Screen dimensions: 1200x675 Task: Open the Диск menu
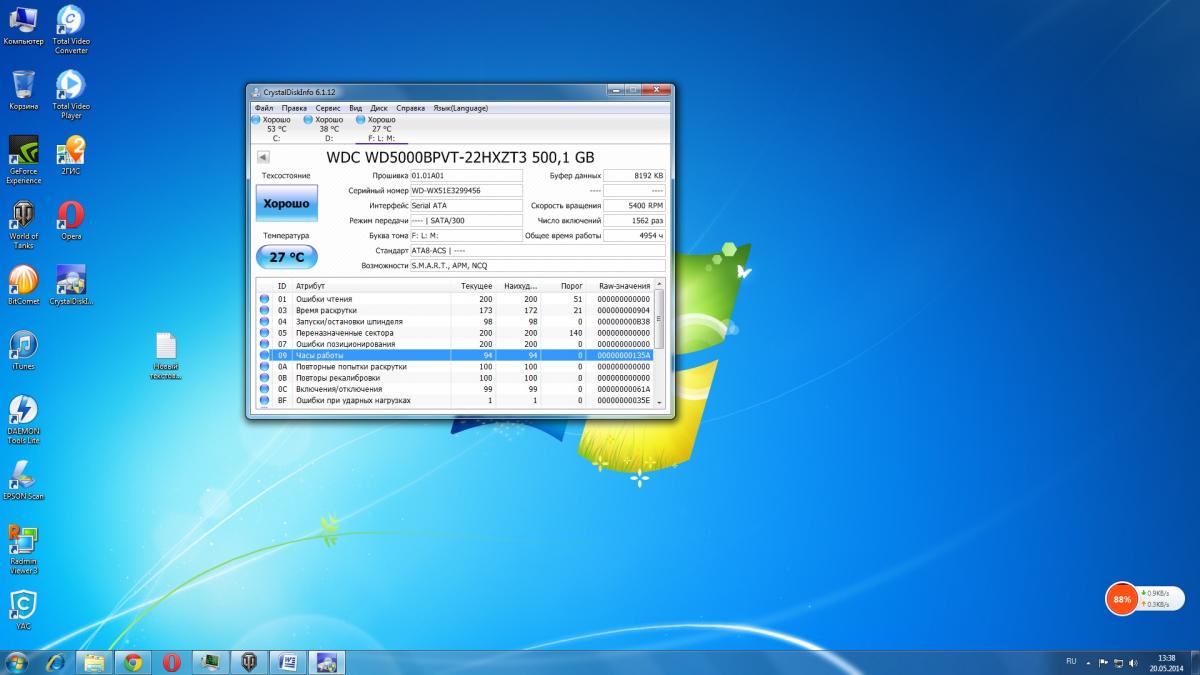pos(379,108)
